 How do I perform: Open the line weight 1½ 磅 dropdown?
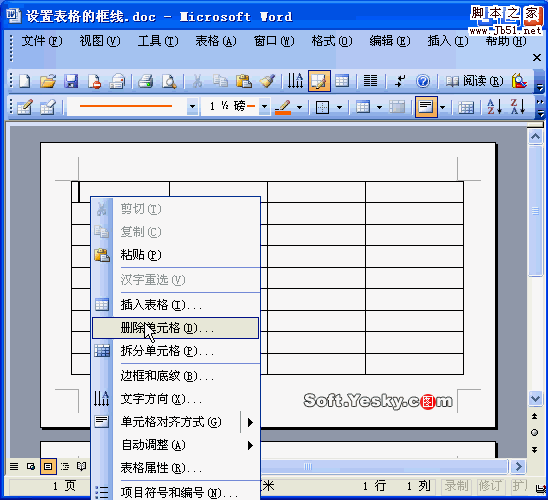(x=265, y=107)
